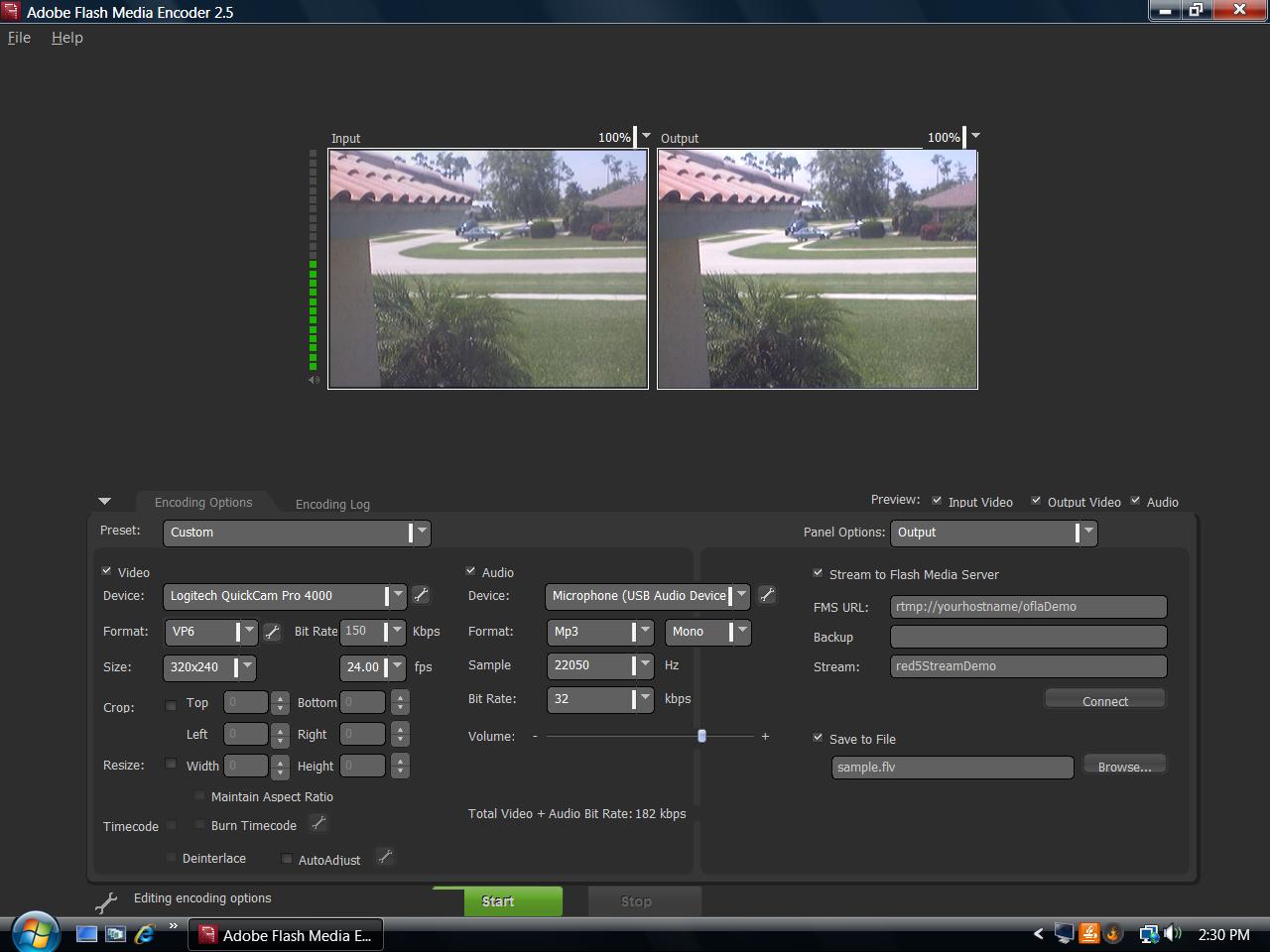
Task: Toggle Input Video preview checkbox
Action: coord(937,501)
